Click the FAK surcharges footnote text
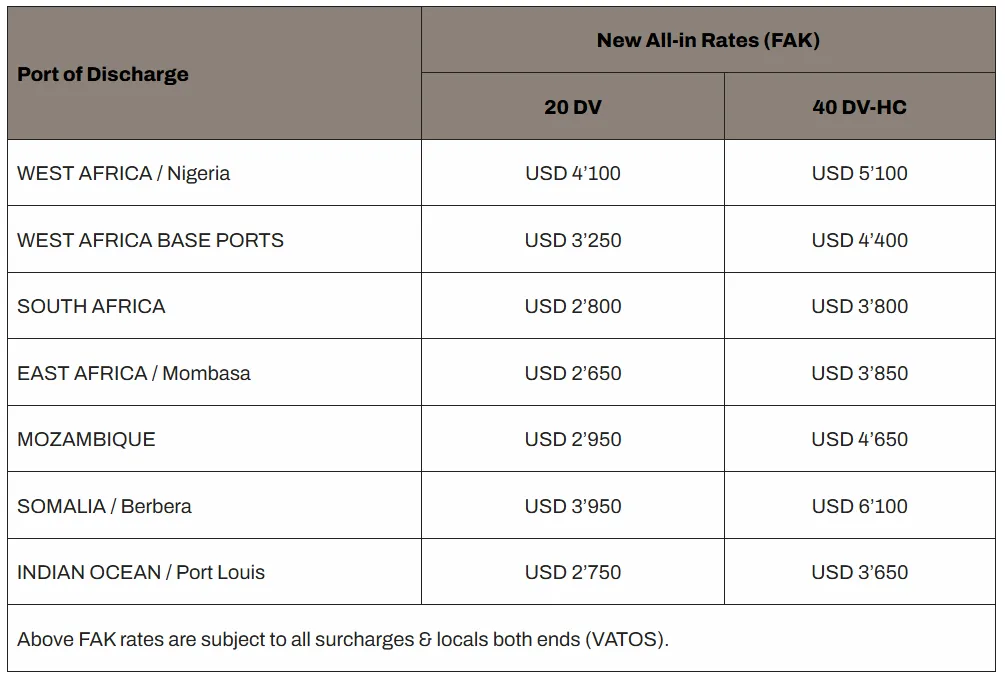Image resolution: width=1005 pixels, height=679 pixels. click(x=343, y=639)
